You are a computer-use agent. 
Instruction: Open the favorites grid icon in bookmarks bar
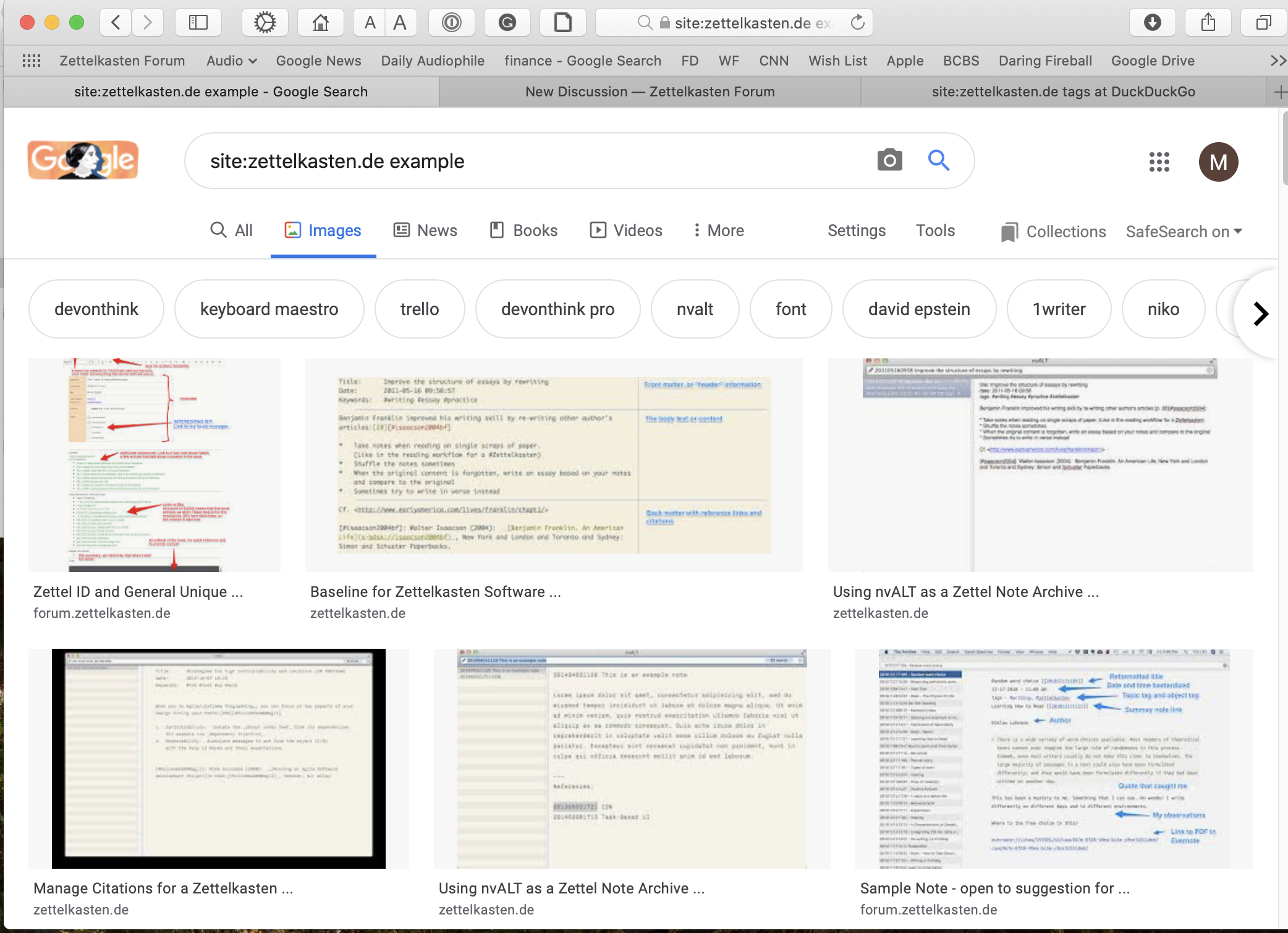click(x=32, y=61)
